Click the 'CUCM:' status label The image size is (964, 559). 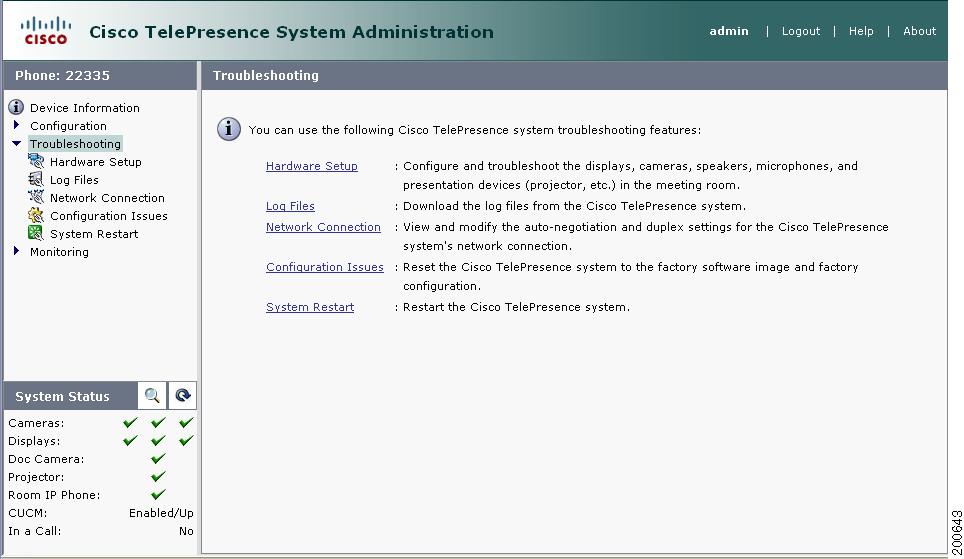[28, 513]
